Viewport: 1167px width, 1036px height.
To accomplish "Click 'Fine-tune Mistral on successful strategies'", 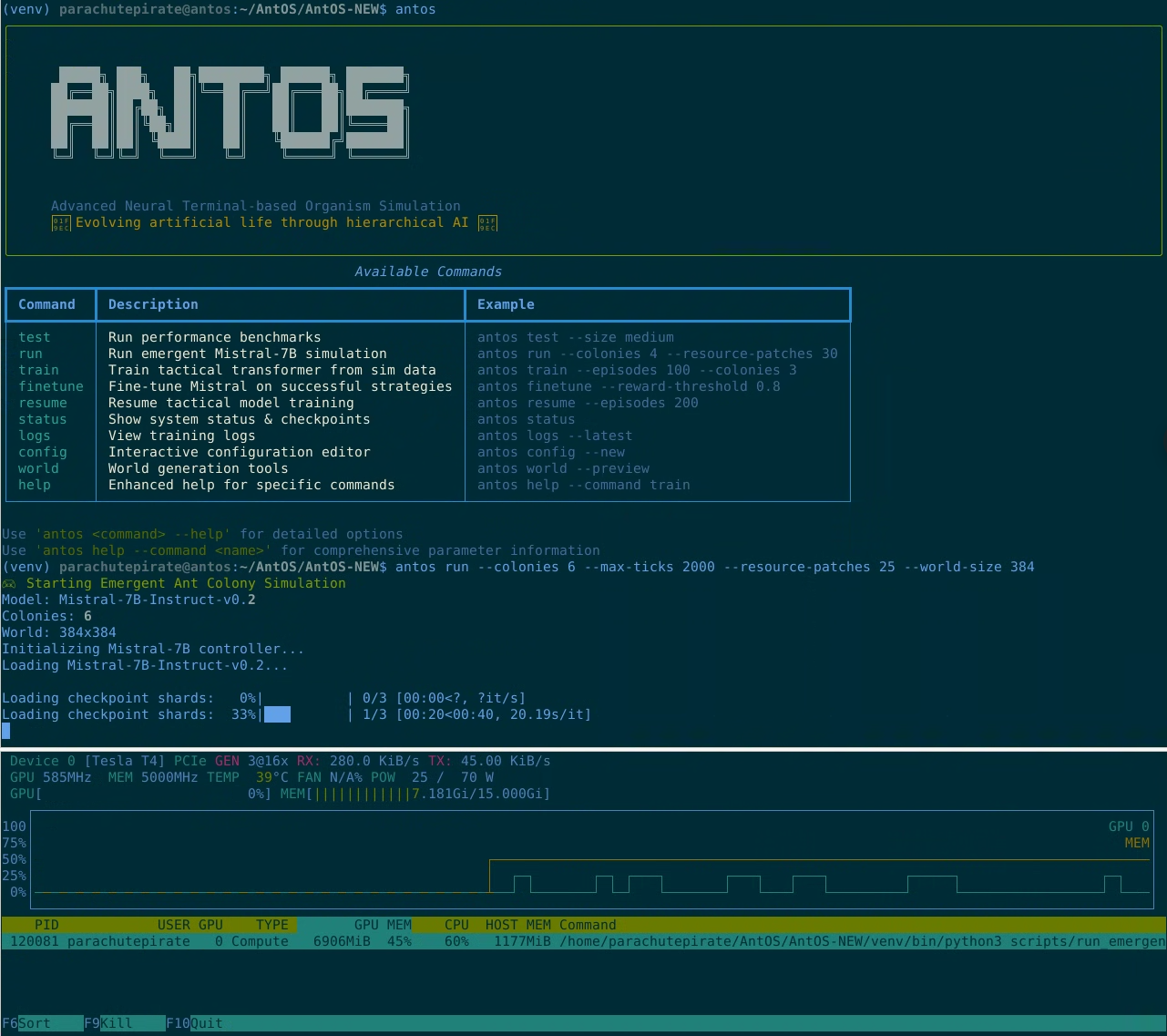I will (281, 386).
